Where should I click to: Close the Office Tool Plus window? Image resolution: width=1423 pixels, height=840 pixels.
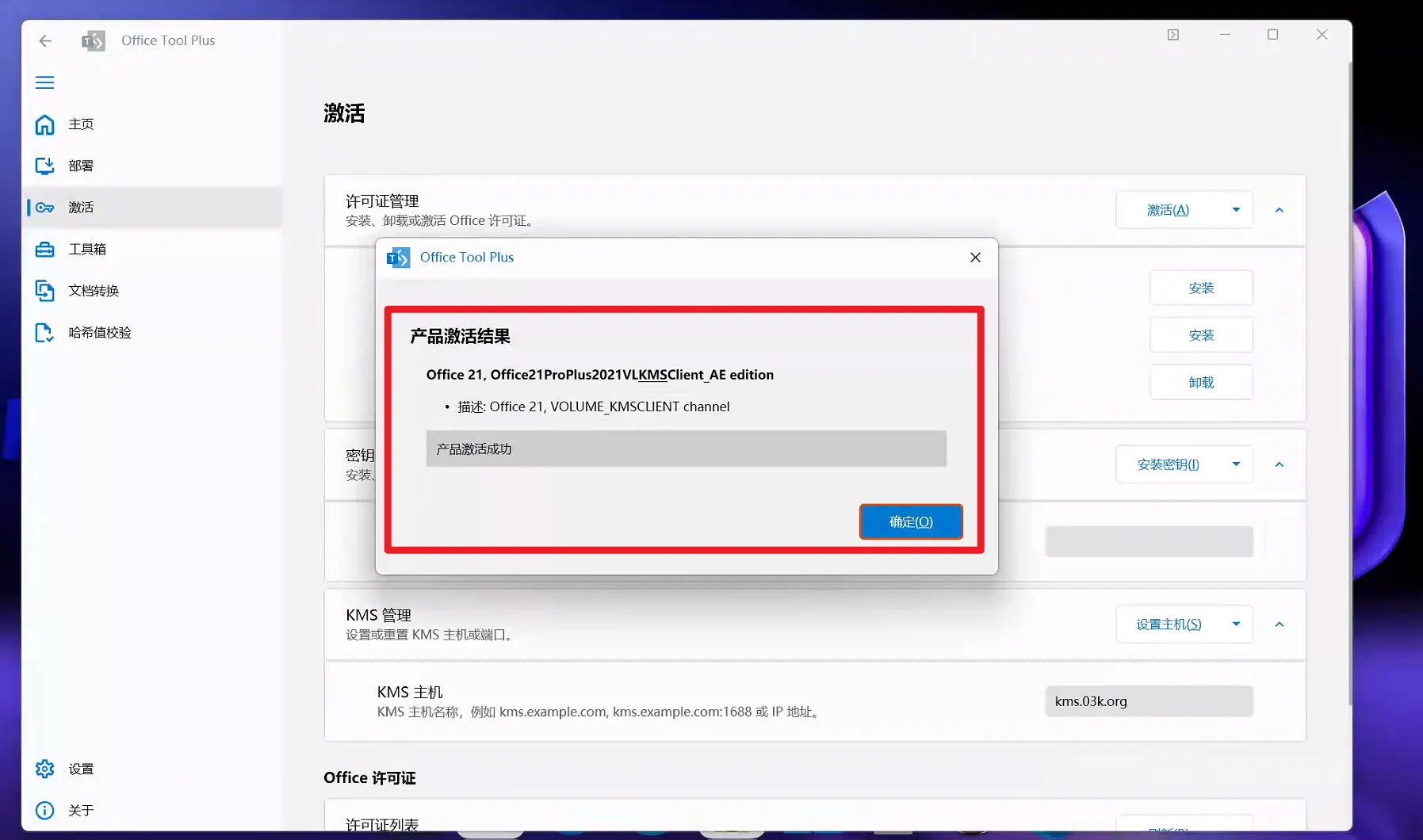1322,35
